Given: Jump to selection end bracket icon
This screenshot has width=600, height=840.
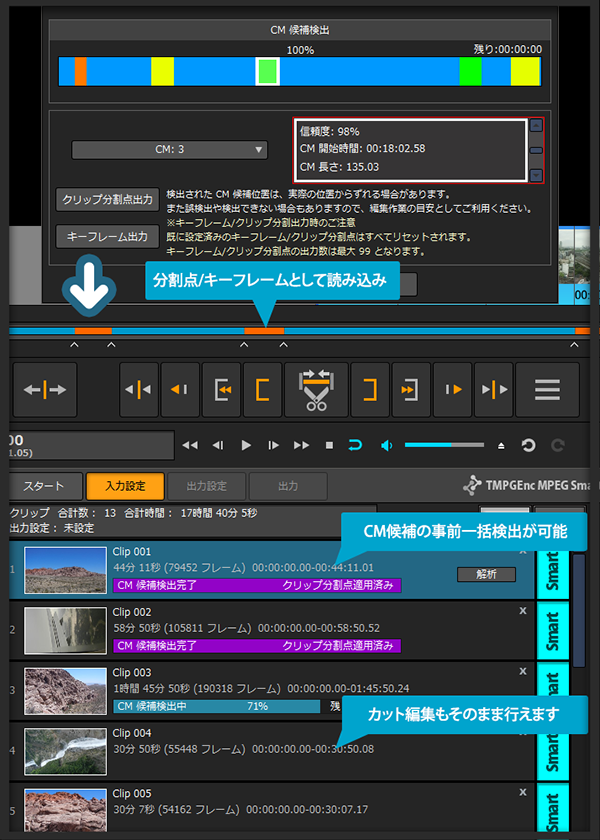Looking at the screenshot, I should (411, 389).
